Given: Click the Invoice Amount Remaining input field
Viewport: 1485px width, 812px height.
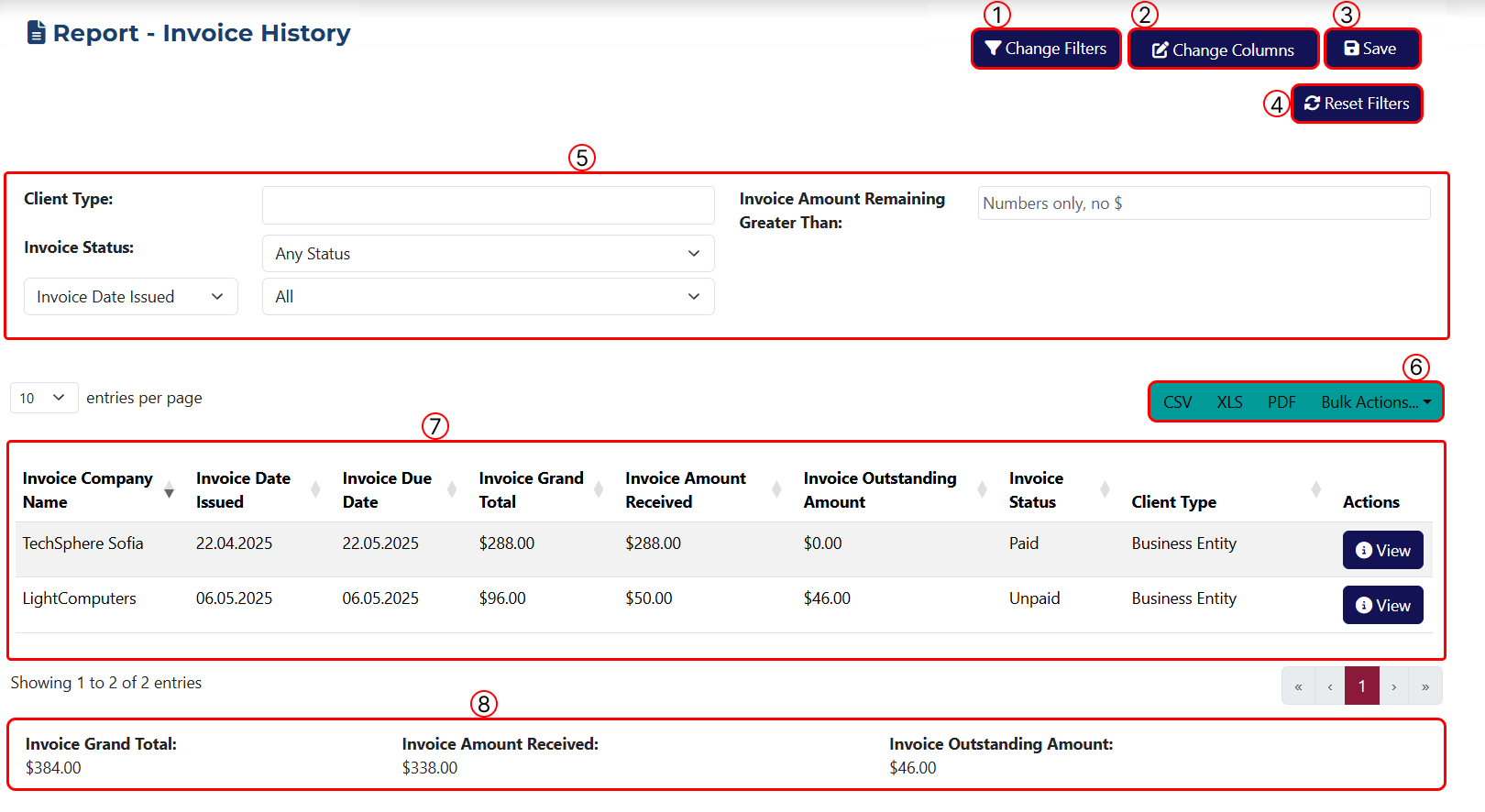Looking at the screenshot, I should 1204,203.
